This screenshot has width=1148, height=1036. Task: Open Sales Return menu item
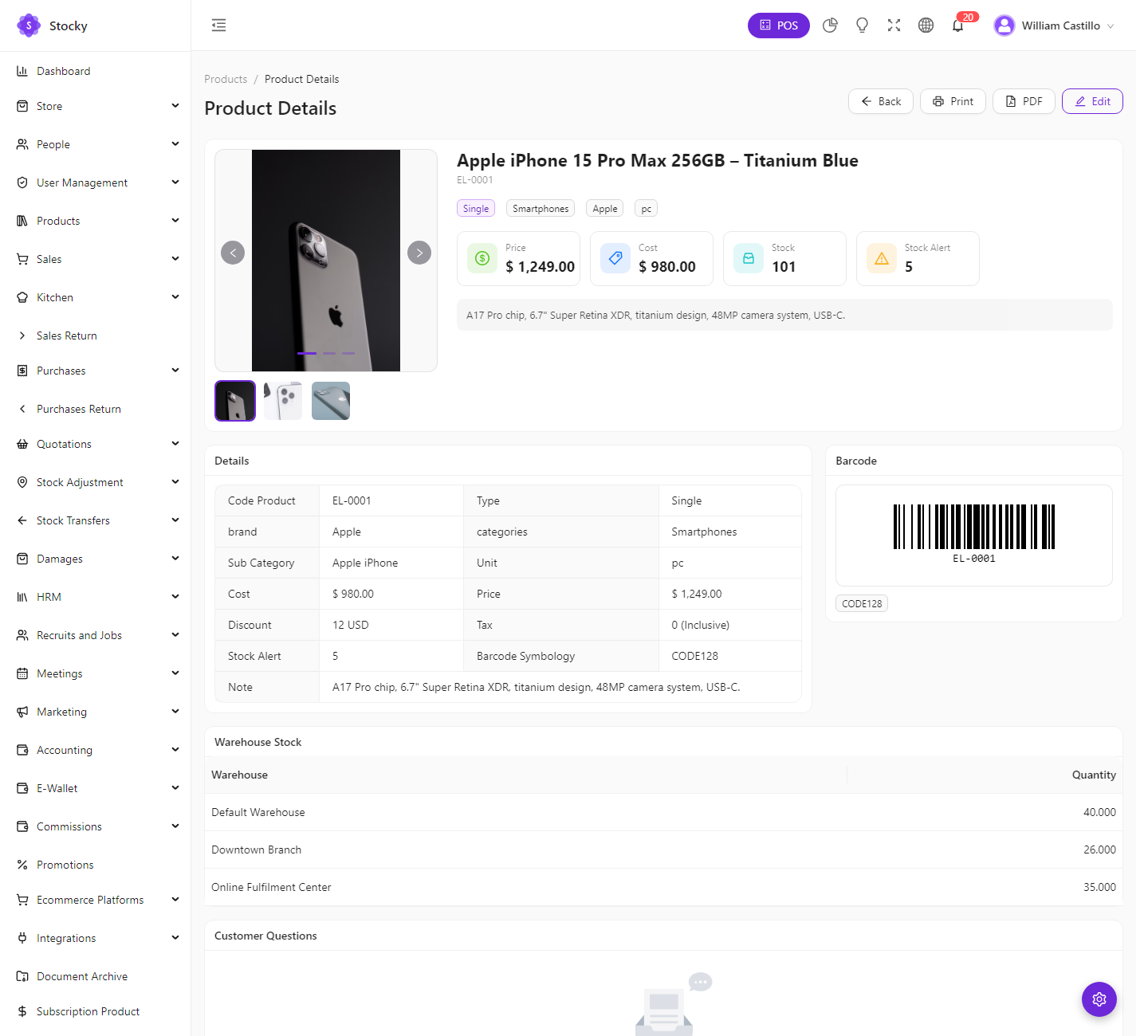coord(96,336)
